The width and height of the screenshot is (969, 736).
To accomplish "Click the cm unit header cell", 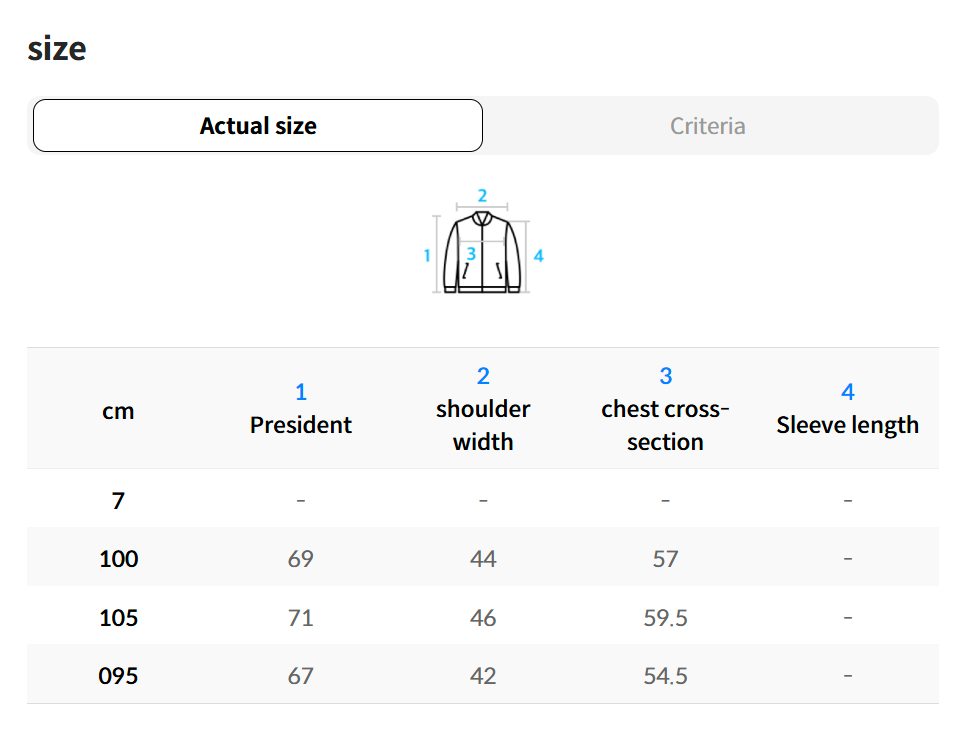I will [x=118, y=410].
